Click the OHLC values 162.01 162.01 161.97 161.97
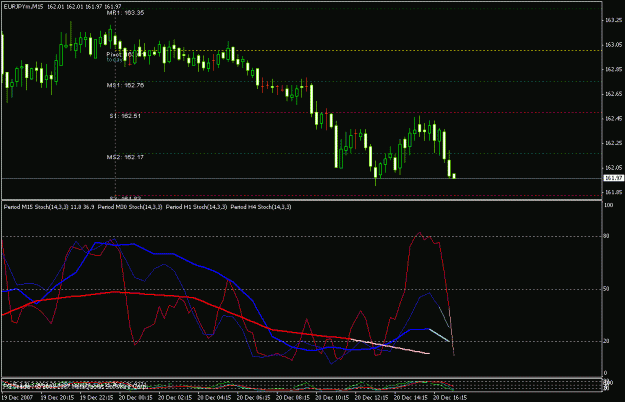Image resolution: width=625 pixels, height=402 pixels. [84, 6]
